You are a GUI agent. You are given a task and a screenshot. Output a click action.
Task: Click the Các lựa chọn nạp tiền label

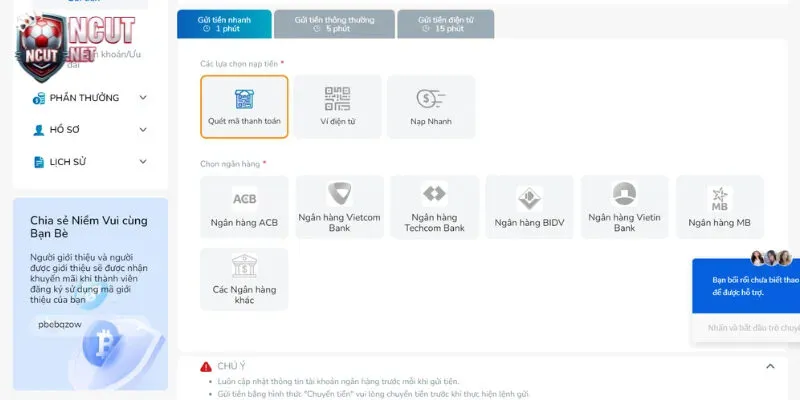tap(239, 64)
